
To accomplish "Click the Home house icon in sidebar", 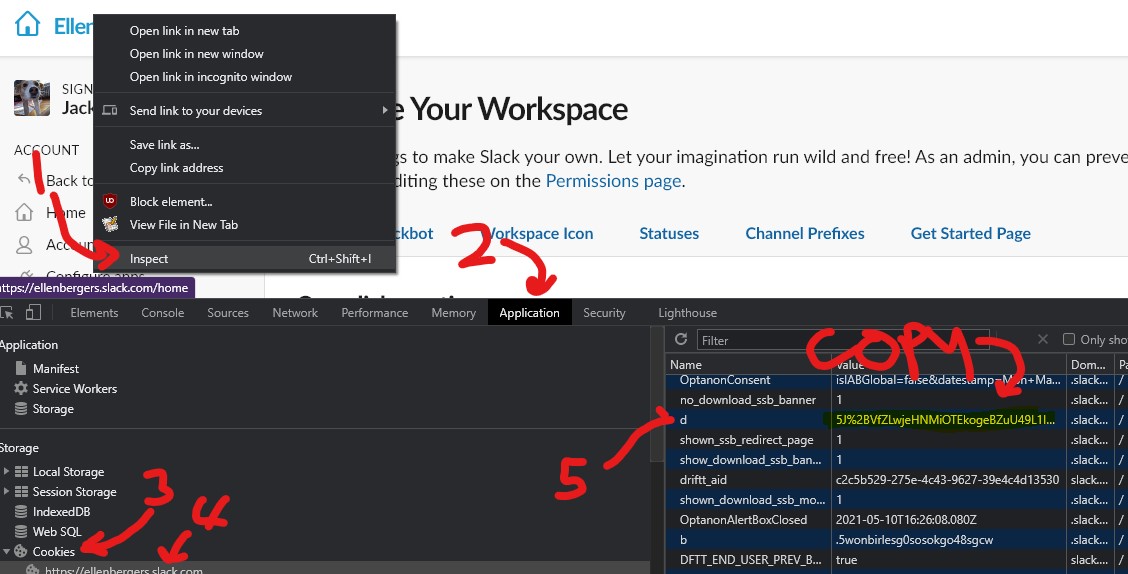I will 24,212.
